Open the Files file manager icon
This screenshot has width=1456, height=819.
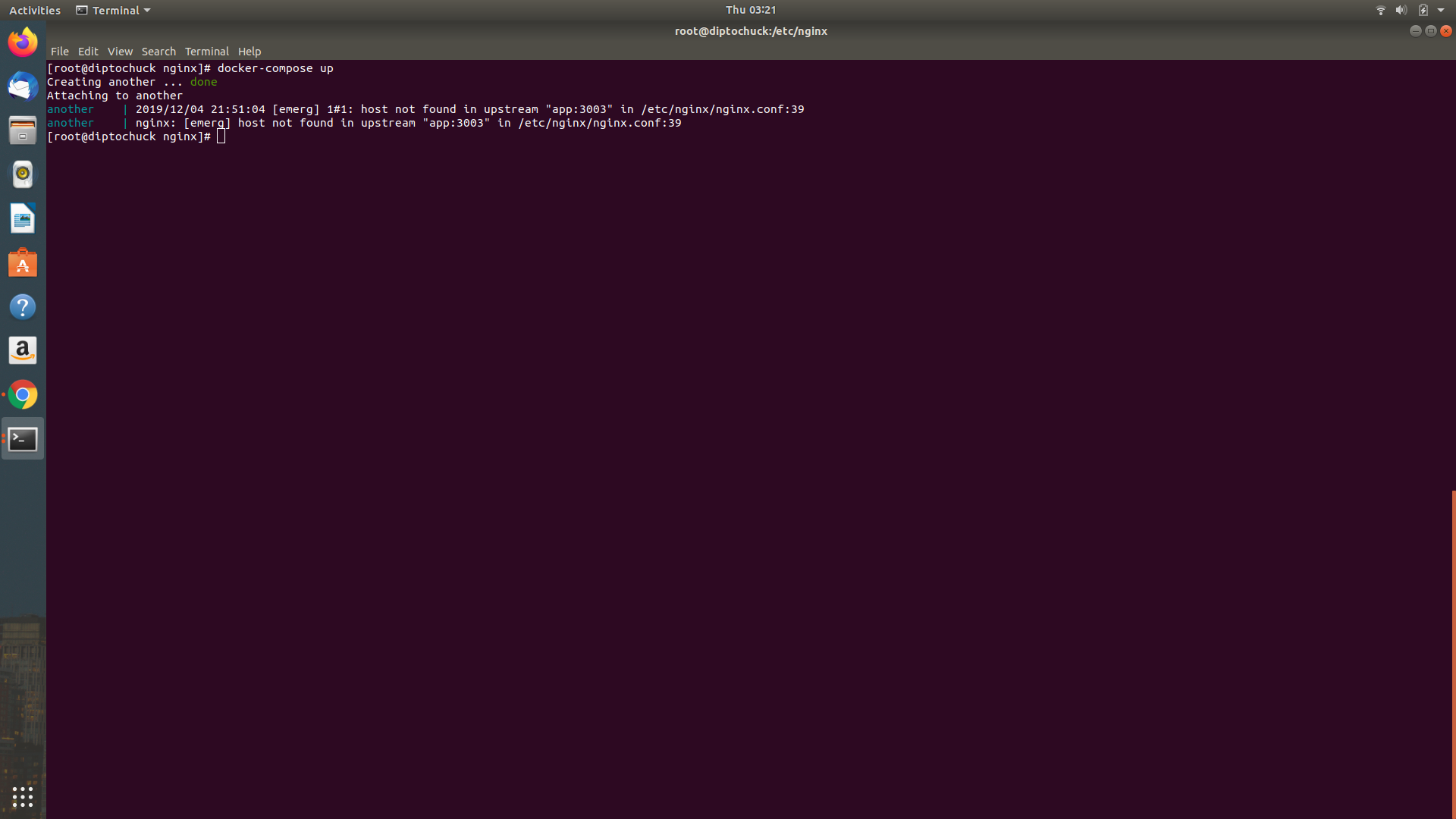[22, 130]
